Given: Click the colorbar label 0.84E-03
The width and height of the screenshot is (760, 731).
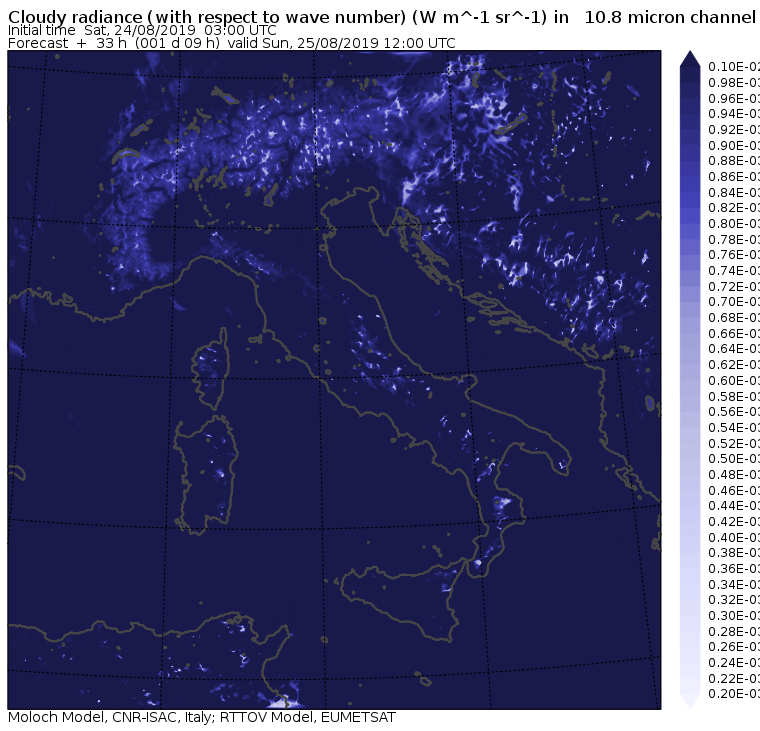Looking at the screenshot, I should point(734,192).
